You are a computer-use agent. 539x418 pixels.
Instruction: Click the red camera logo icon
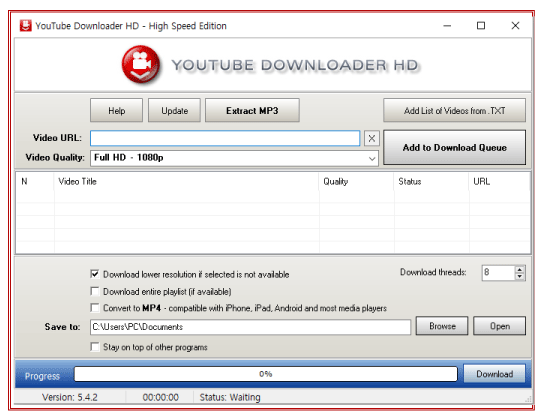[141, 64]
